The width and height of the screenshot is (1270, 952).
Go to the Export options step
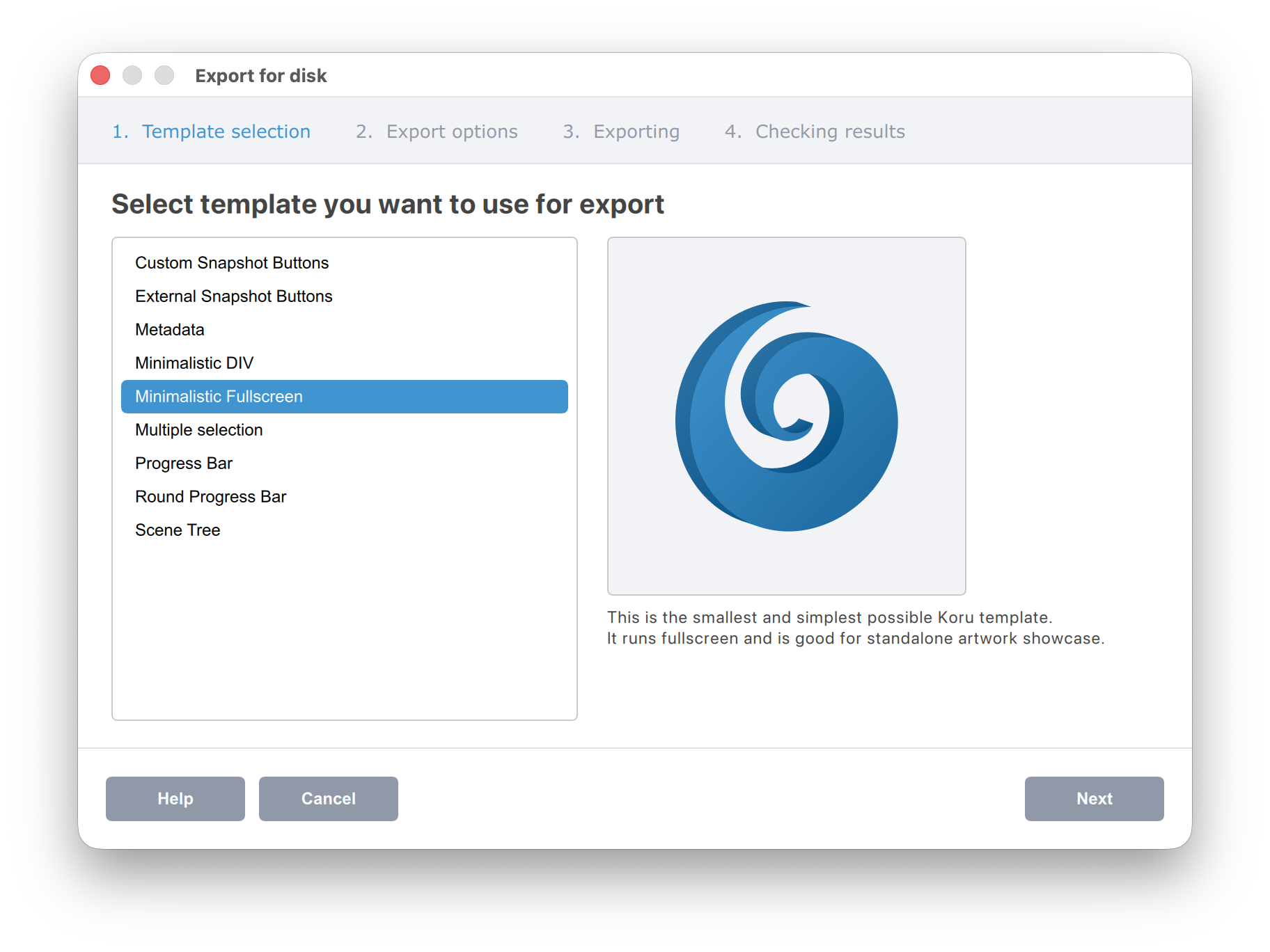click(437, 132)
